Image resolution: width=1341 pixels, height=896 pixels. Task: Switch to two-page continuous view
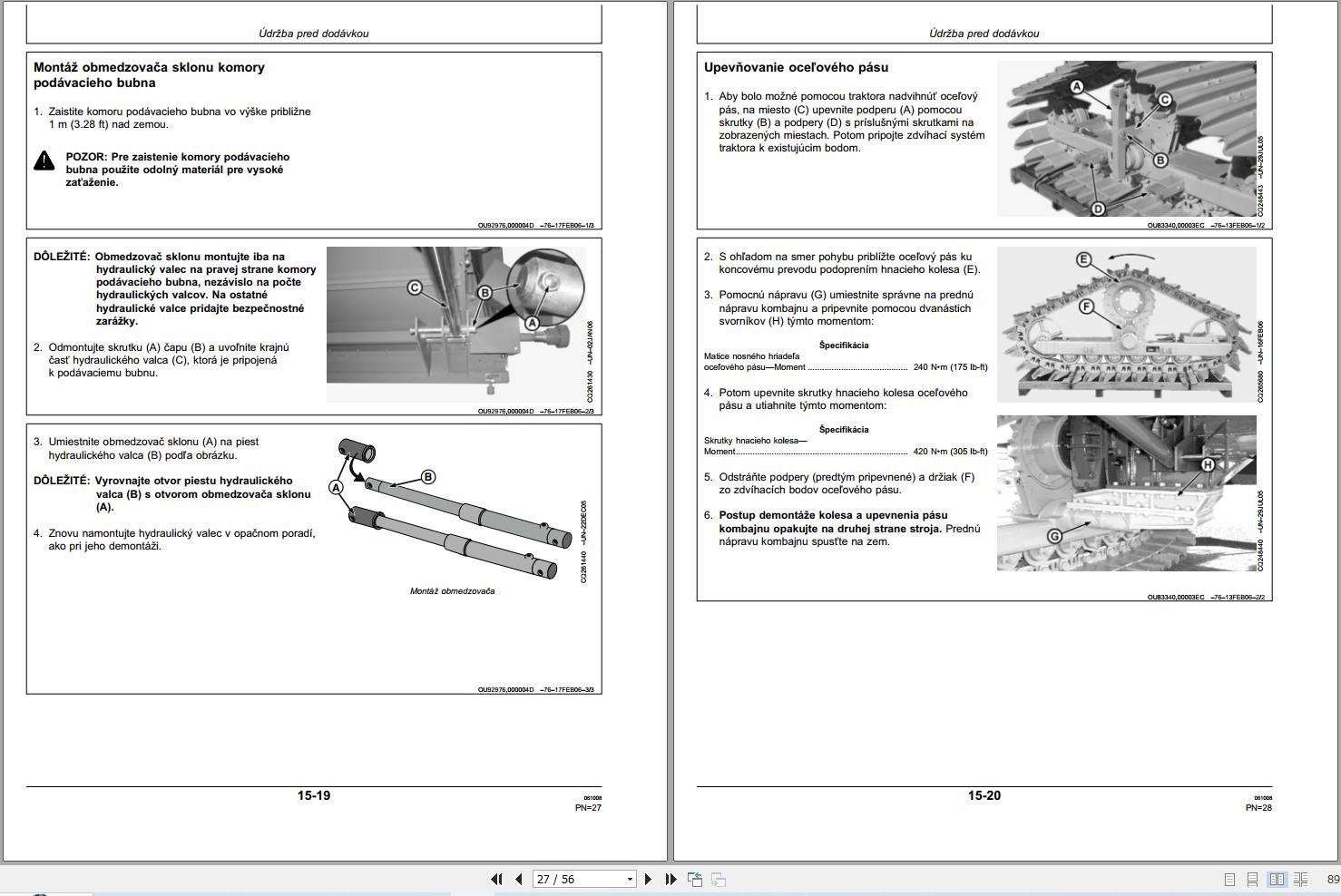point(1300,879)
